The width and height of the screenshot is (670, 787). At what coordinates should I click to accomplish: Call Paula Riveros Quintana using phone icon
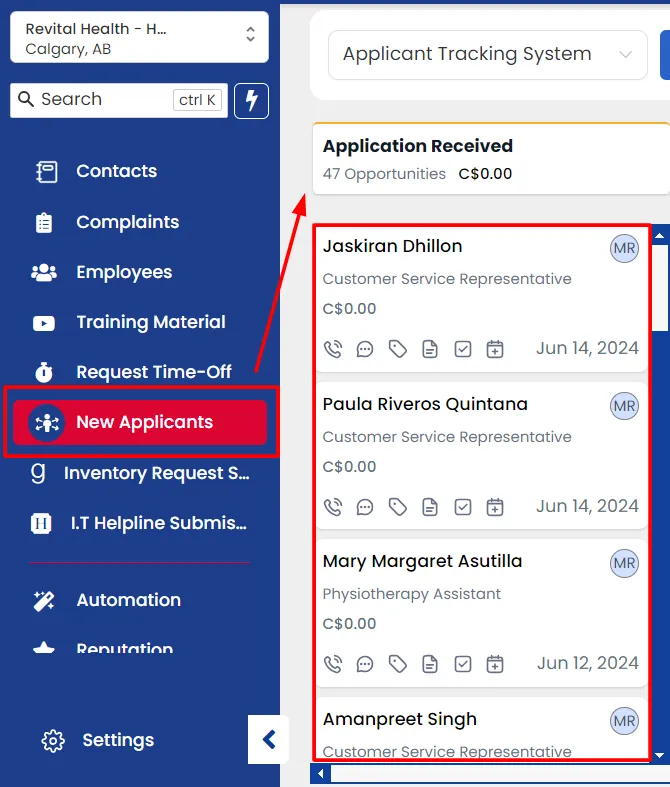coord(333,507)
